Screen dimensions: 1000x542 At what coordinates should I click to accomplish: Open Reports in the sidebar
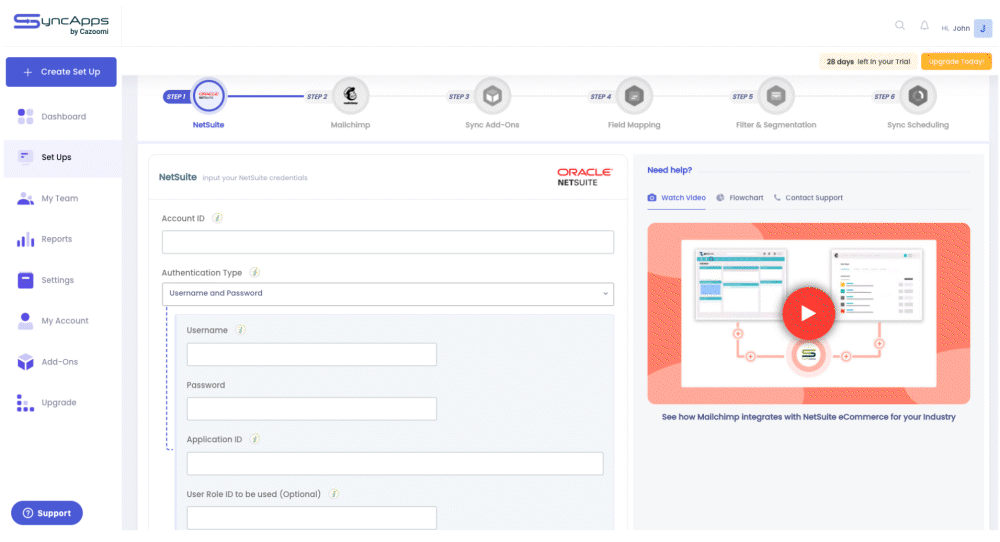tap(57, 239)
